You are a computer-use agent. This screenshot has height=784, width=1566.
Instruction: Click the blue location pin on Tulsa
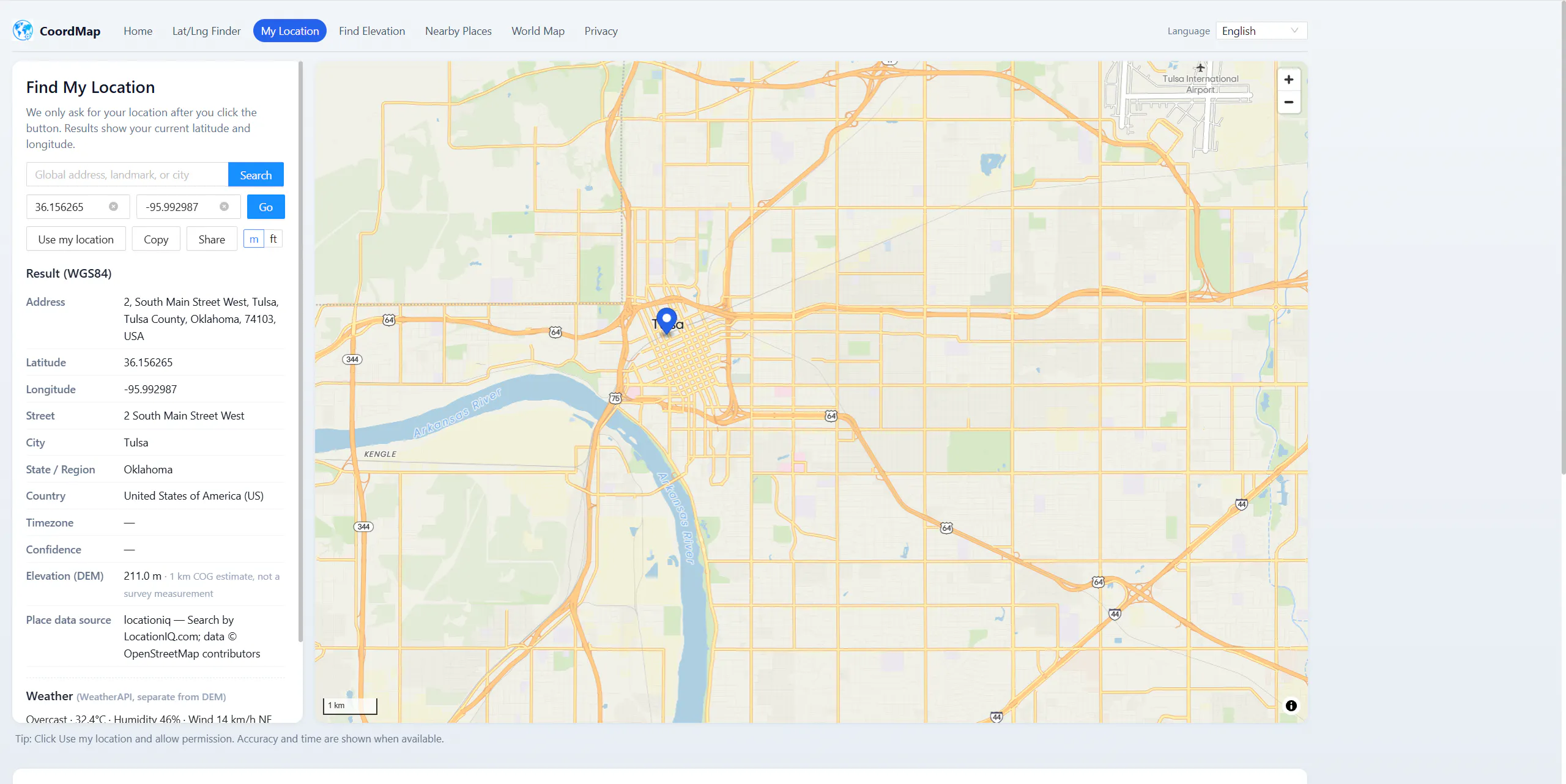point(666,320)
